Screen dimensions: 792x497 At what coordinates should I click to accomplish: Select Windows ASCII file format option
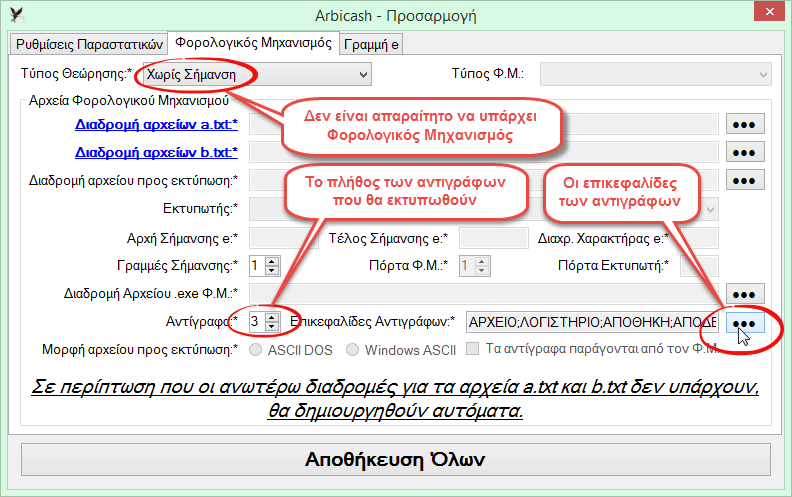(352, 350)
